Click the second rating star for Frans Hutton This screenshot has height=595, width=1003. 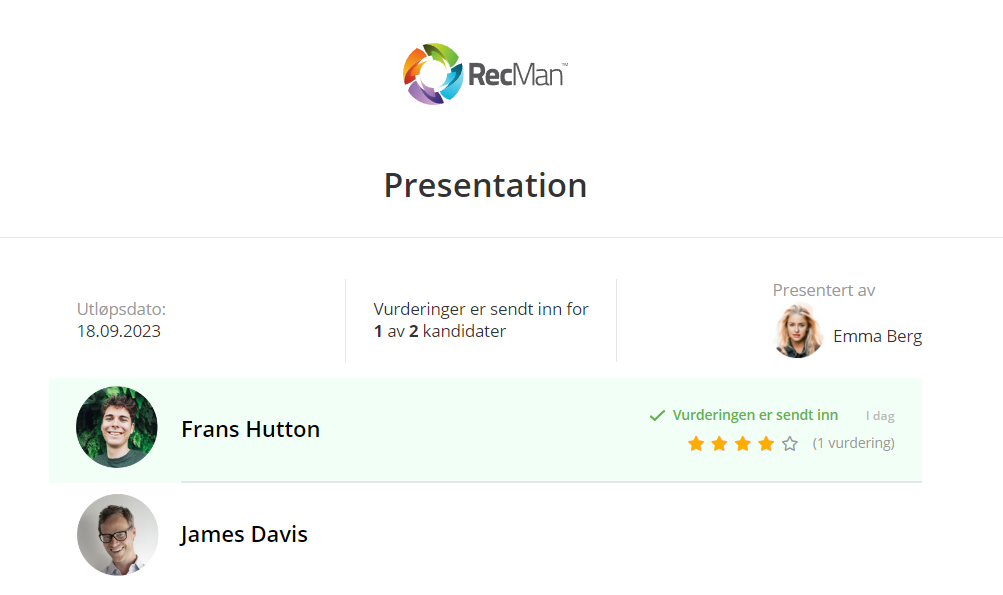coord(719,443)
